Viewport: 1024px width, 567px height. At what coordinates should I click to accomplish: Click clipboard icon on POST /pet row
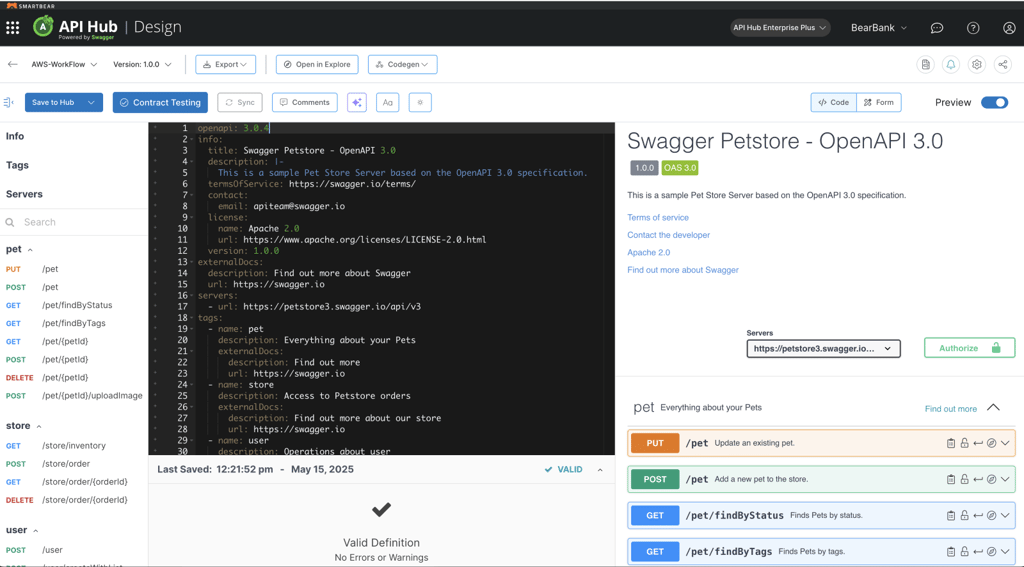[x=951, y=479]
